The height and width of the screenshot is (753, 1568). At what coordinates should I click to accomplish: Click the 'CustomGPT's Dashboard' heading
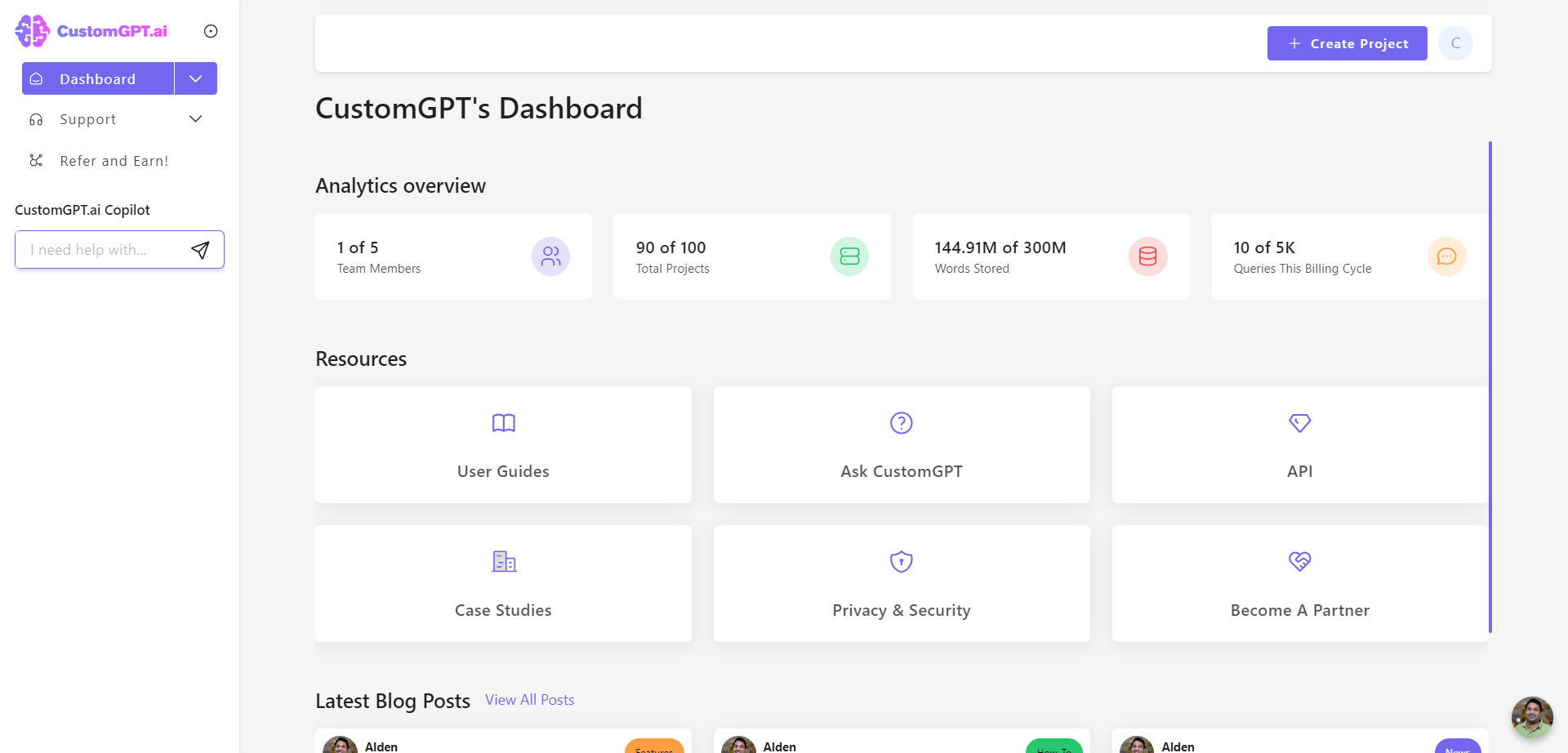479,109
